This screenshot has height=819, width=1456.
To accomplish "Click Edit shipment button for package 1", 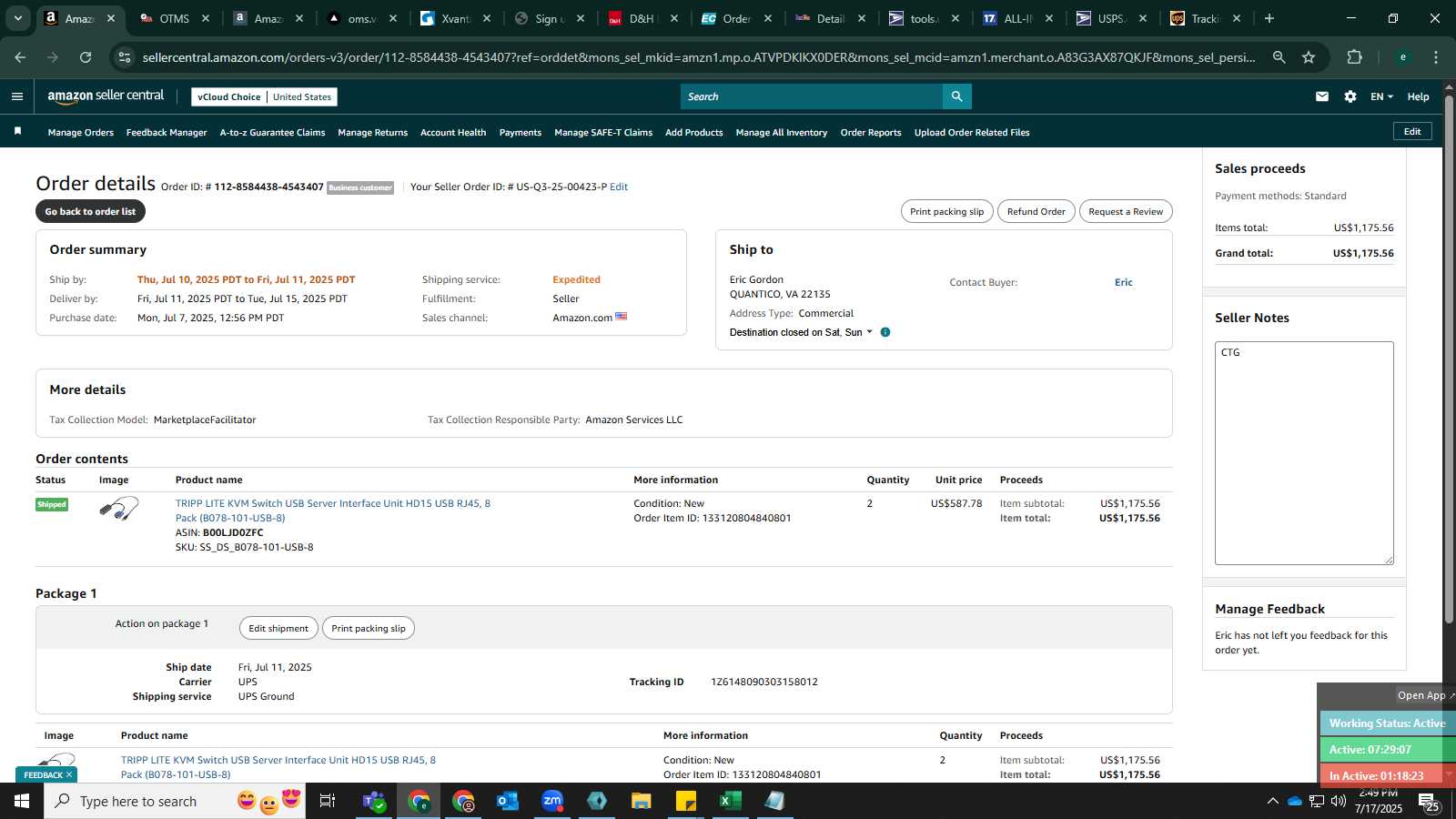I will pyautogui.click(x=278, y=628).
